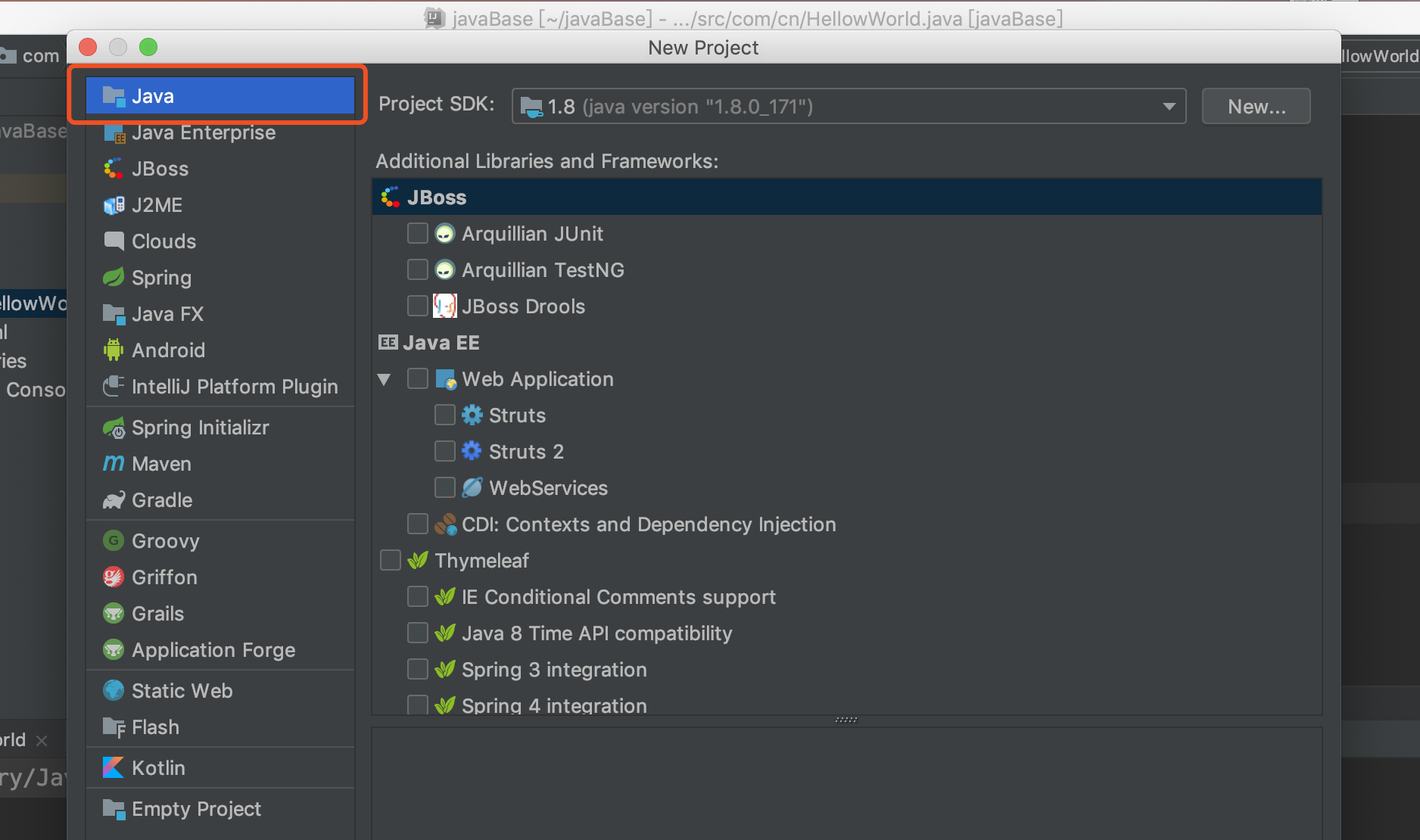Click the New... SDK button
Image resolution: width=1420 pixels, height=840 pixels.
pyautogui.click(x=1257, y=107)
